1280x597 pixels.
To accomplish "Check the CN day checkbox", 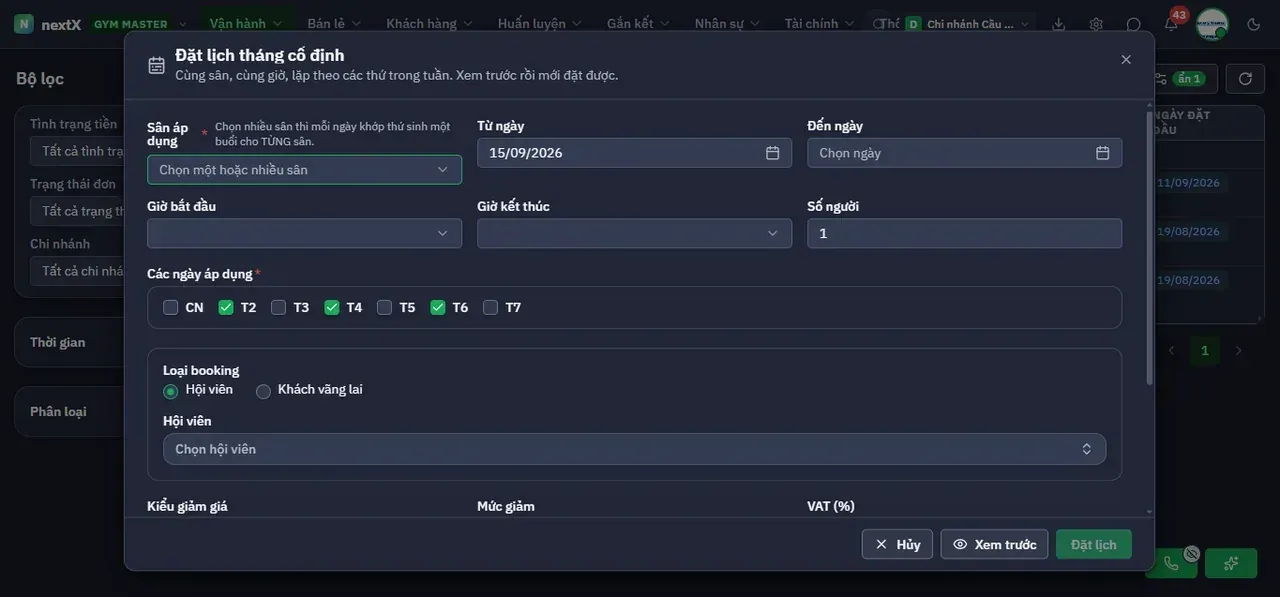I will click(x=171, y=308).
